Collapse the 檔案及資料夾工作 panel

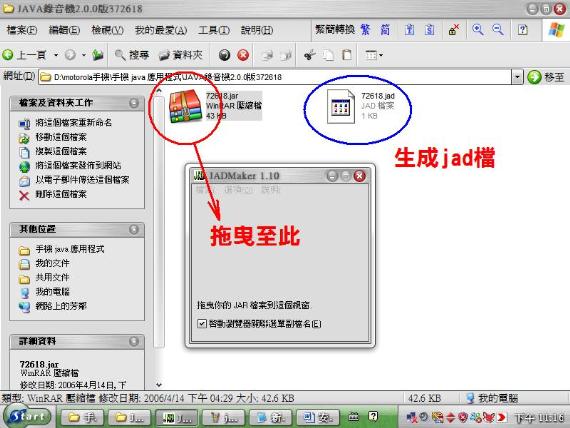click(134, 103)
